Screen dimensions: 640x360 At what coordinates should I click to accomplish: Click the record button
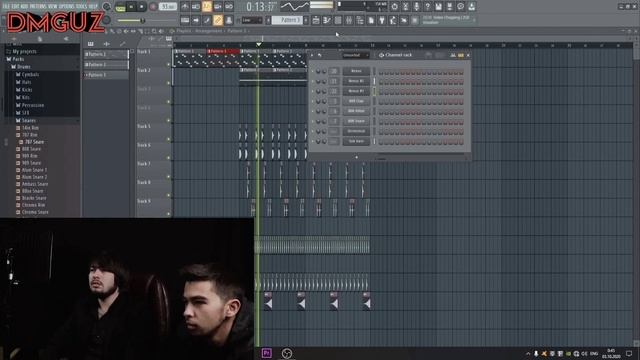[x=153, y=7]
